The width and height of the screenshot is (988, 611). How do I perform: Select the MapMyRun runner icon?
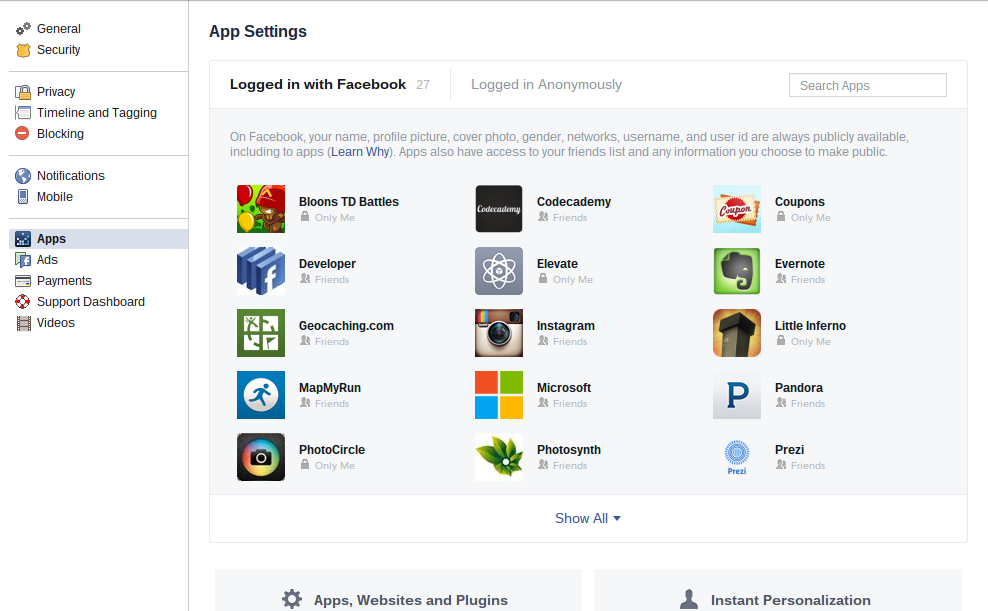pos(261,395)
